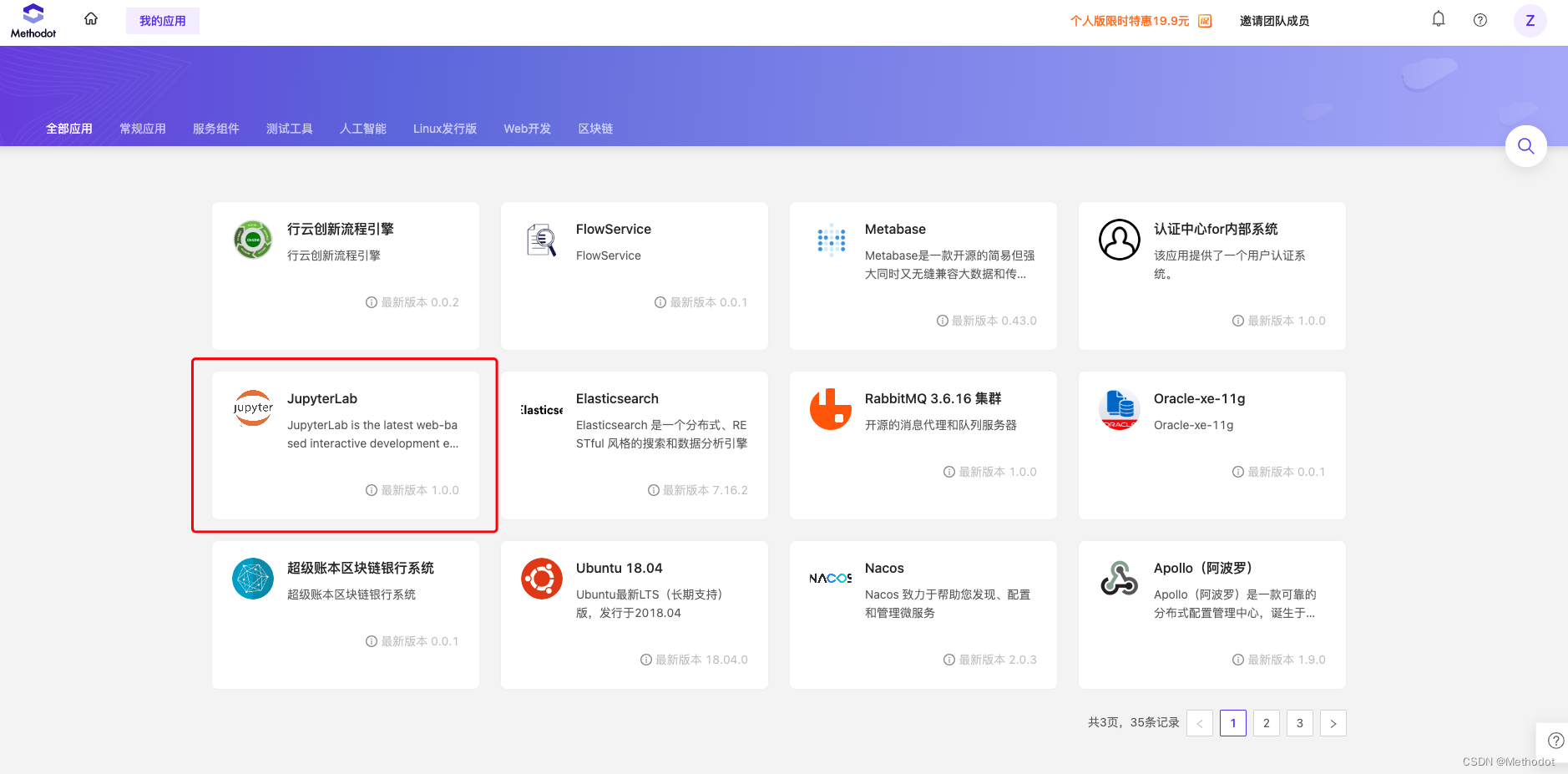Click the previous page arrow
The image size is (1568, 774).
click(x=1200, y=723)
